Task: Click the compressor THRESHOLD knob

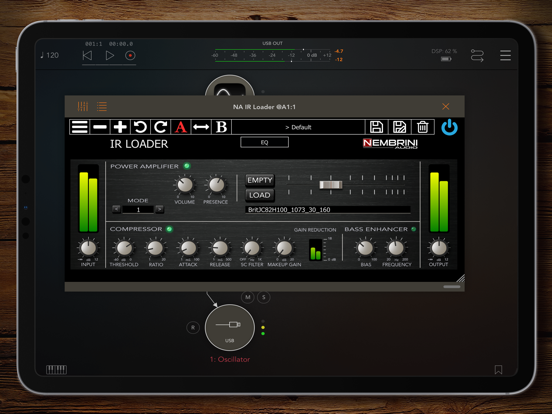Action: (124, 248)
